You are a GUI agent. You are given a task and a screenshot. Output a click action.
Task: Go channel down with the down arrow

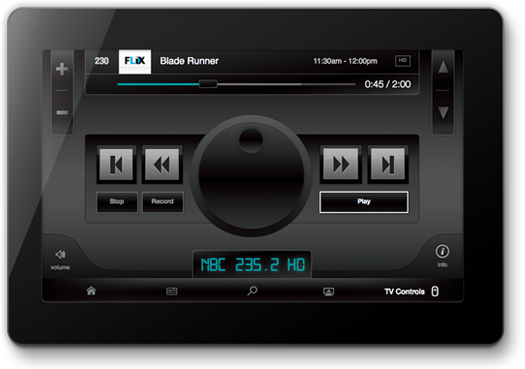(x=443, y=112)
